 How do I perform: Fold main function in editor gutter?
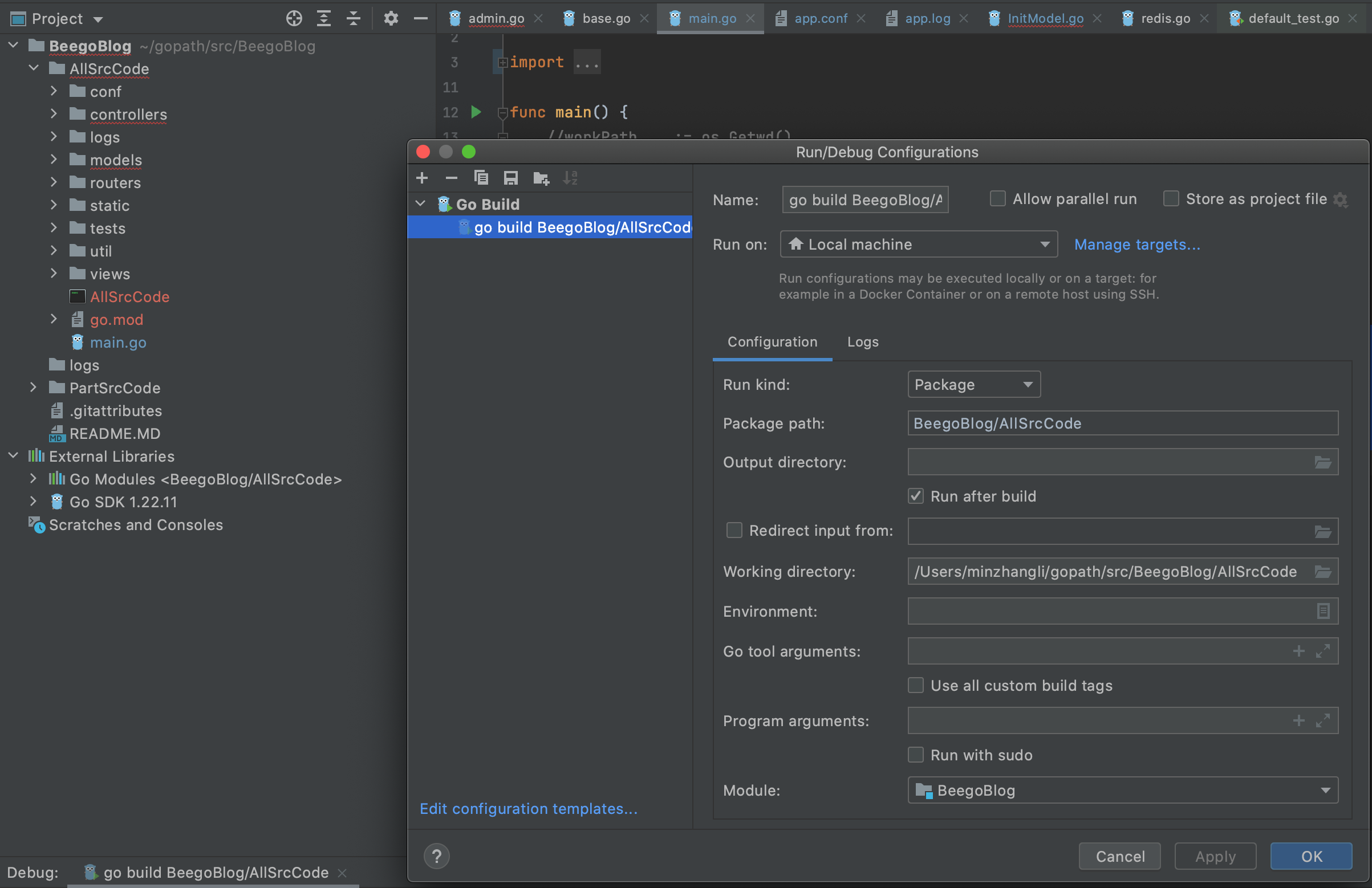click(x=502, y=113)
